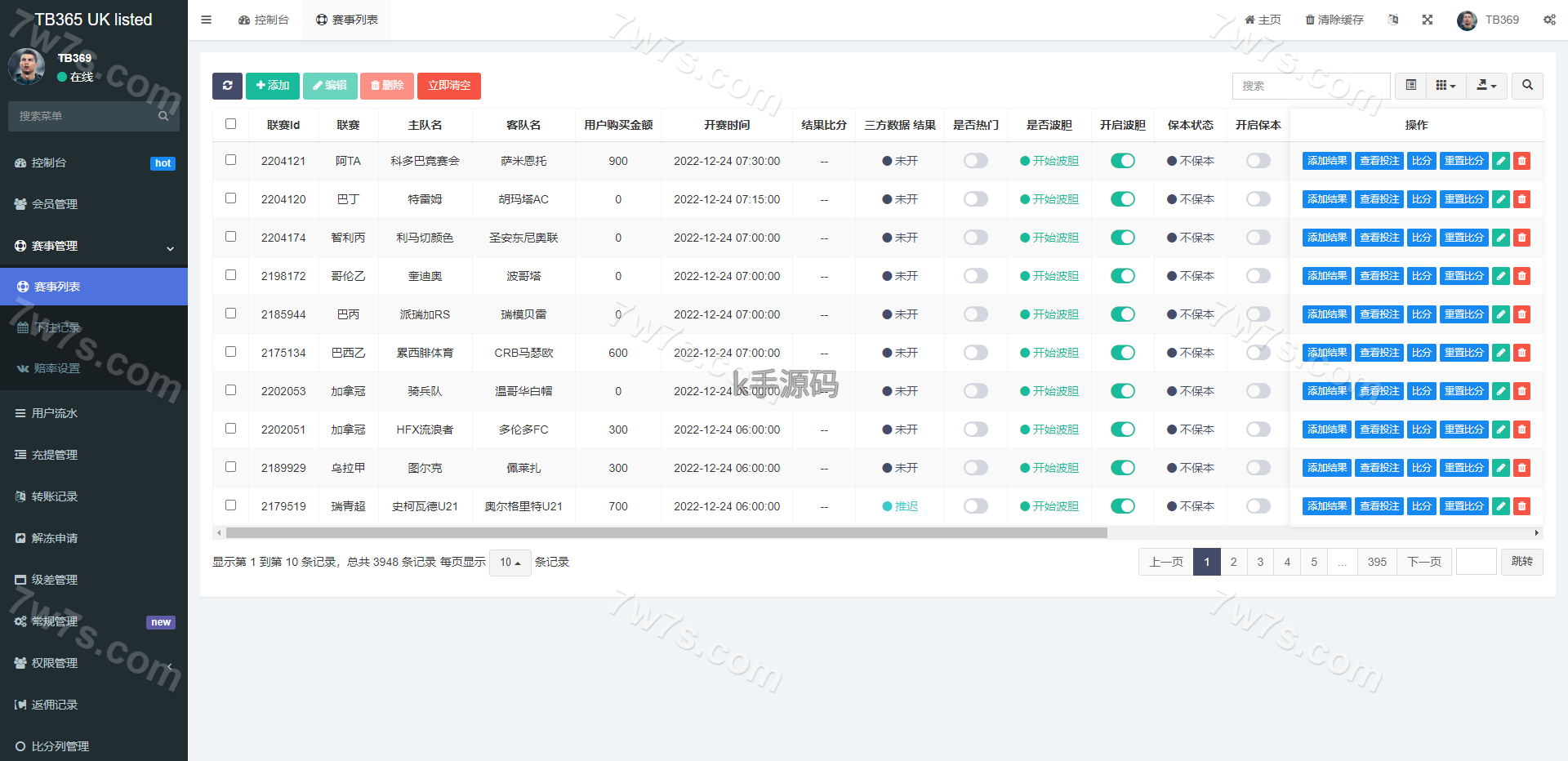The width and height of the screenshot is (1568, 761).
Task: Click red delete icon for row 2179519
Action: tap(1521, 506)
